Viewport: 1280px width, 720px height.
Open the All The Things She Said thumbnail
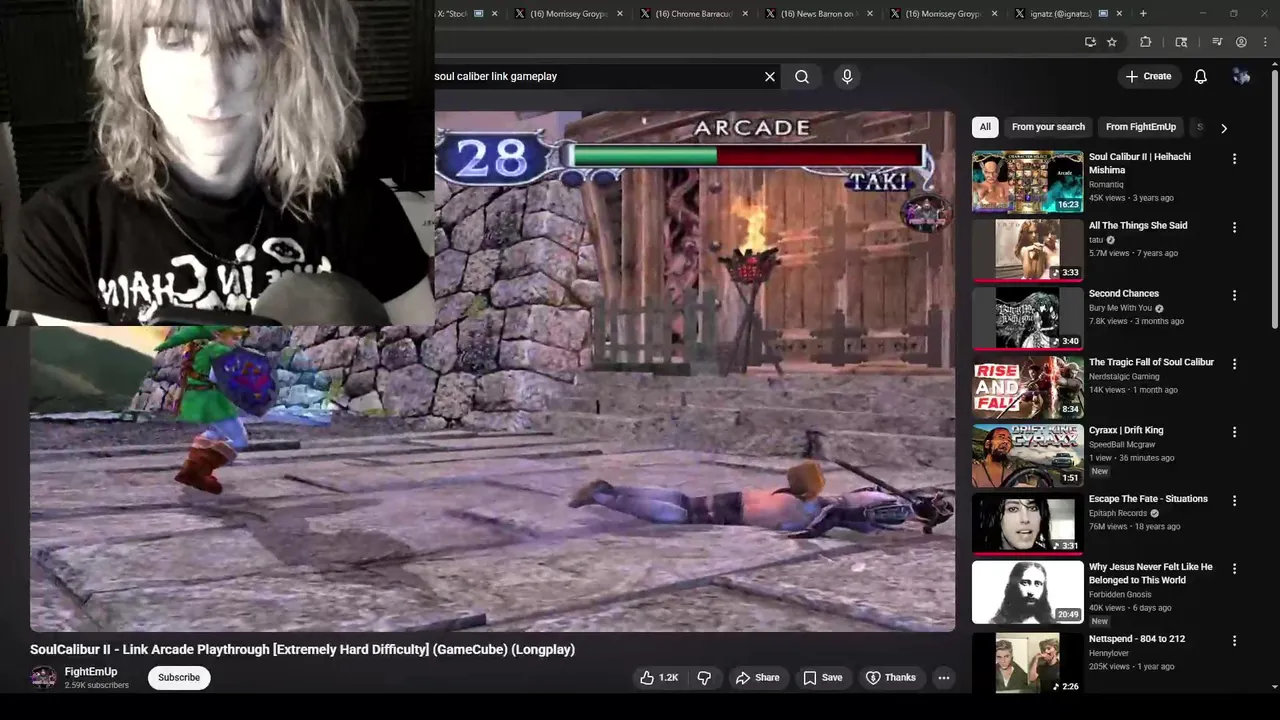pos(1027,249)
